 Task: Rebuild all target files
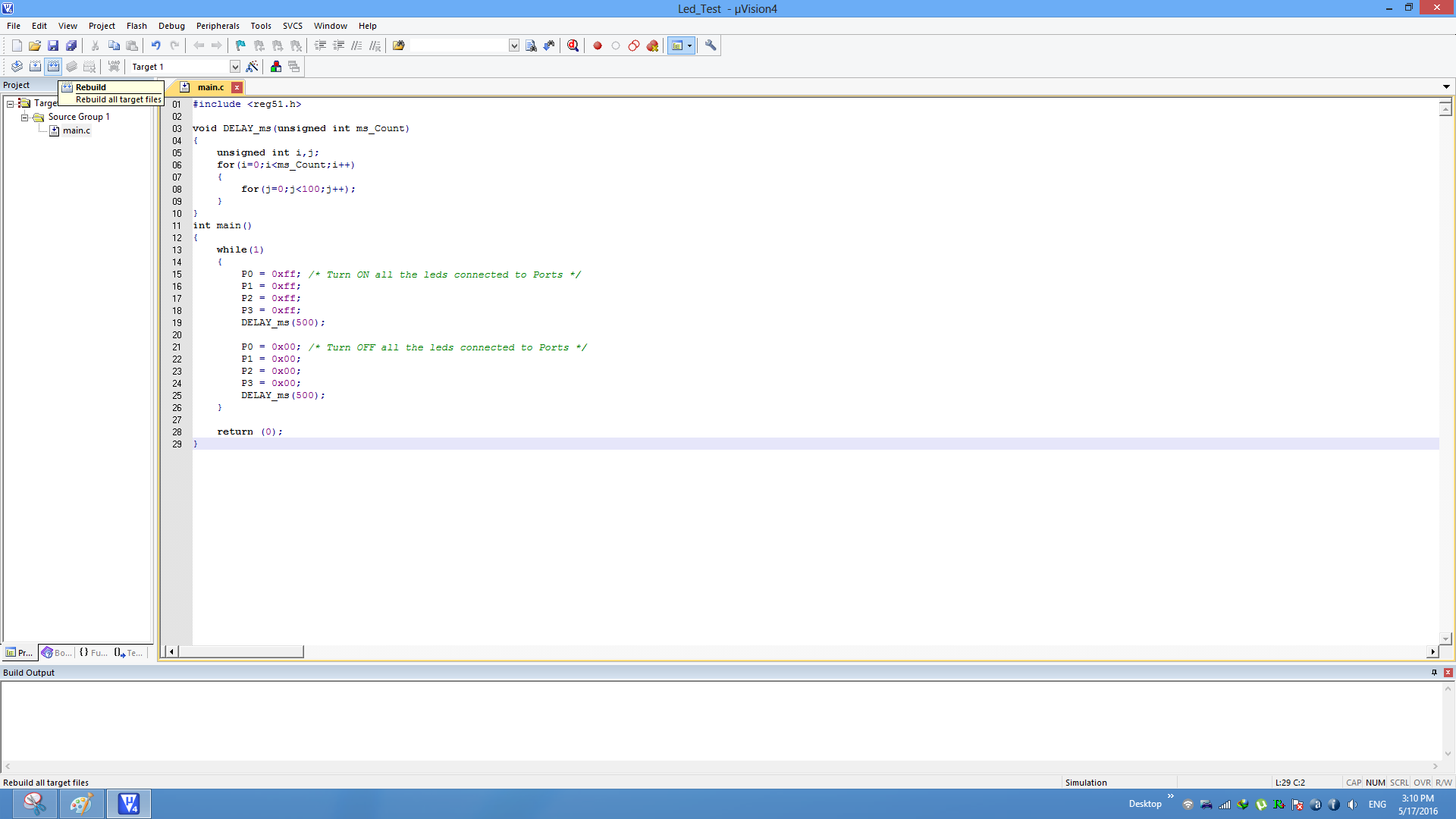coord(53,67)
